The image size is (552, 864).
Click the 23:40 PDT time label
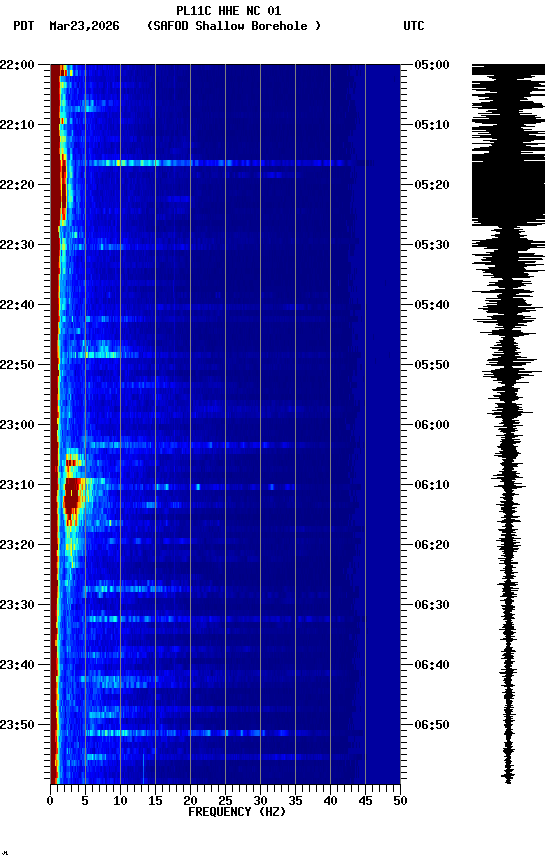tap(17, 665)
